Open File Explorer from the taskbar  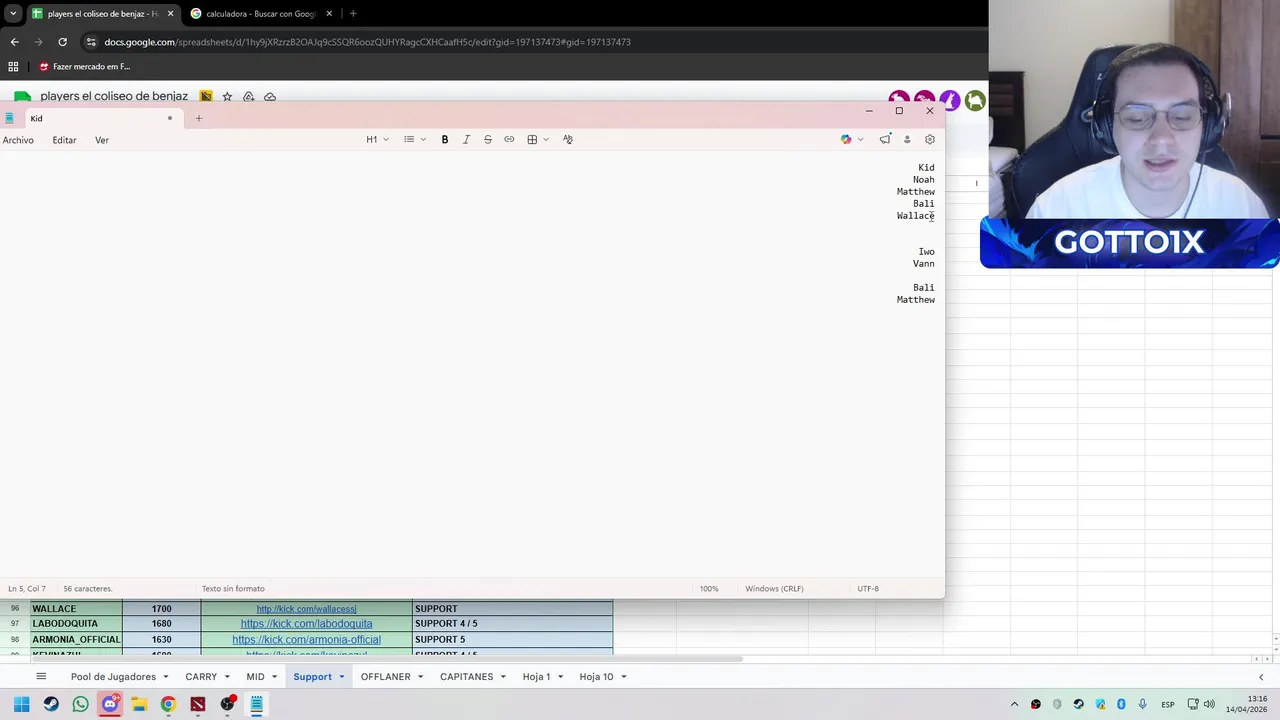pos(139,704)
